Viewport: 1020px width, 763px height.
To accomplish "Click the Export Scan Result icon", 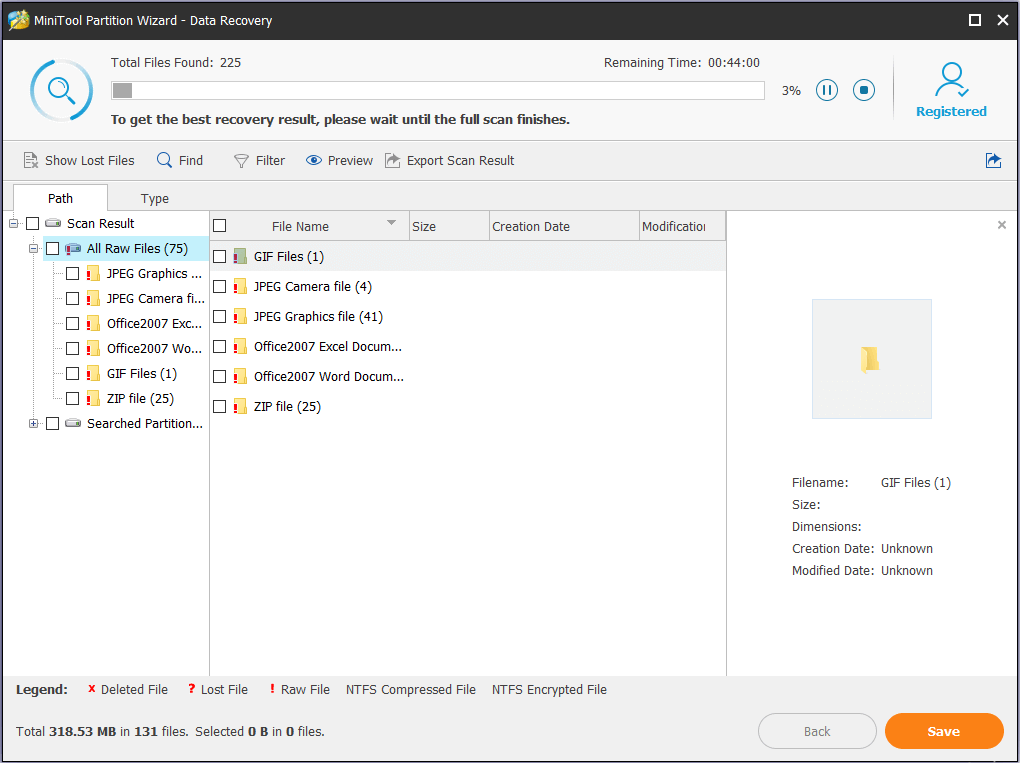I will point(392,160).
